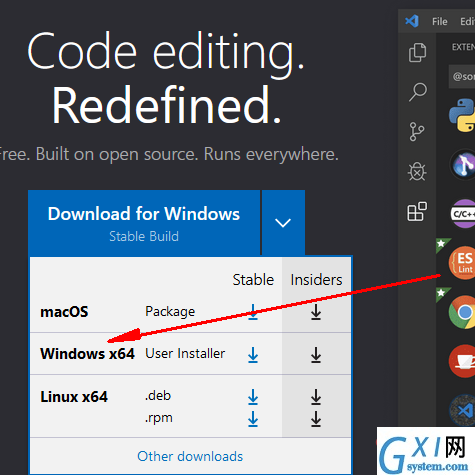The width and height of the screenshot is (475, 475).
Task: Click the Linux x64 row label
Action: click(x=74, y=397)
